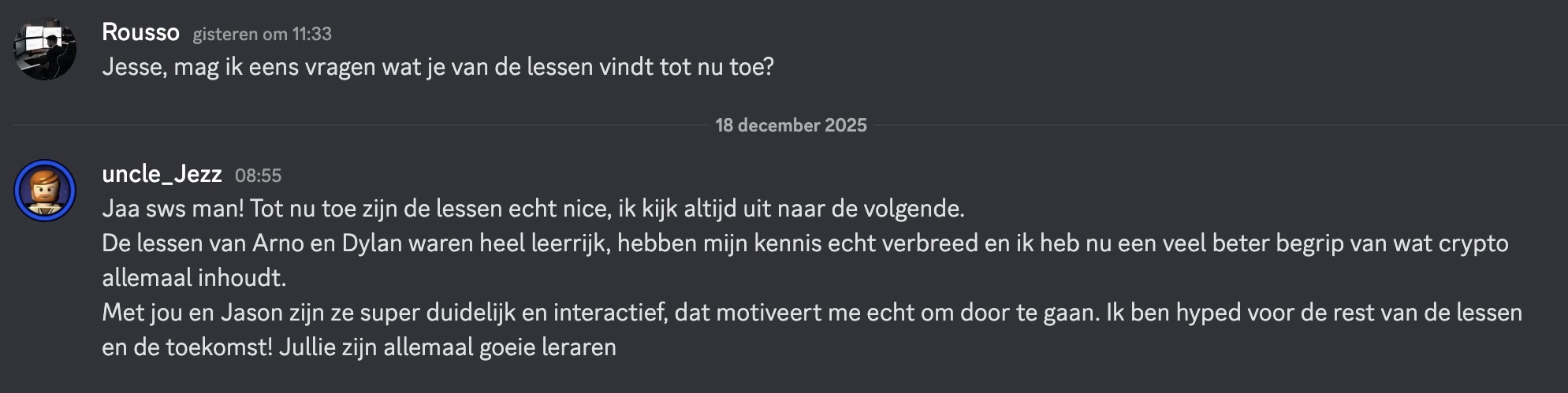Click Rousso's question about the lessen
This screenshot has width=1568, height=393.
[x=438, y=67]
